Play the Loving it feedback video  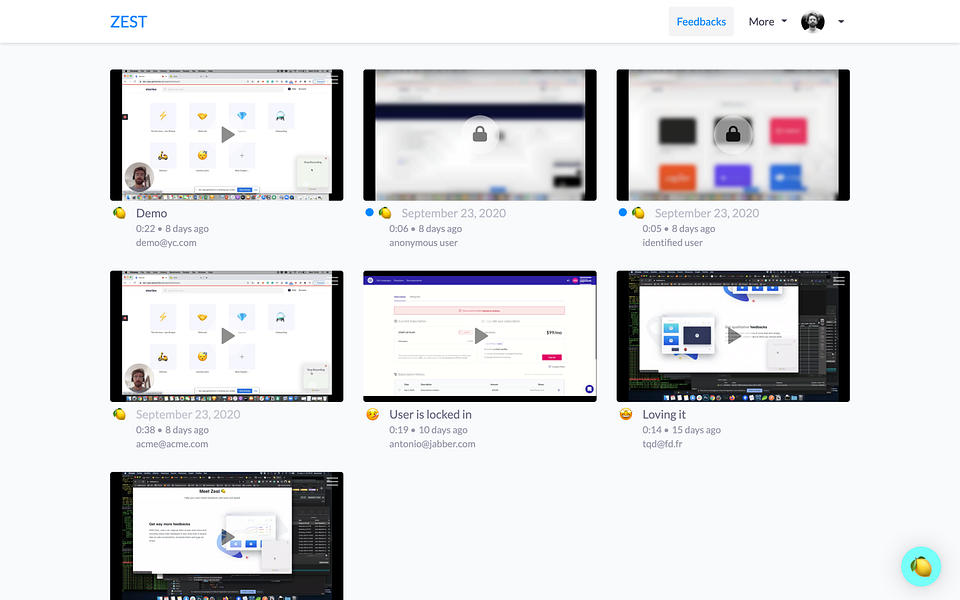click(x=733, y=336)
